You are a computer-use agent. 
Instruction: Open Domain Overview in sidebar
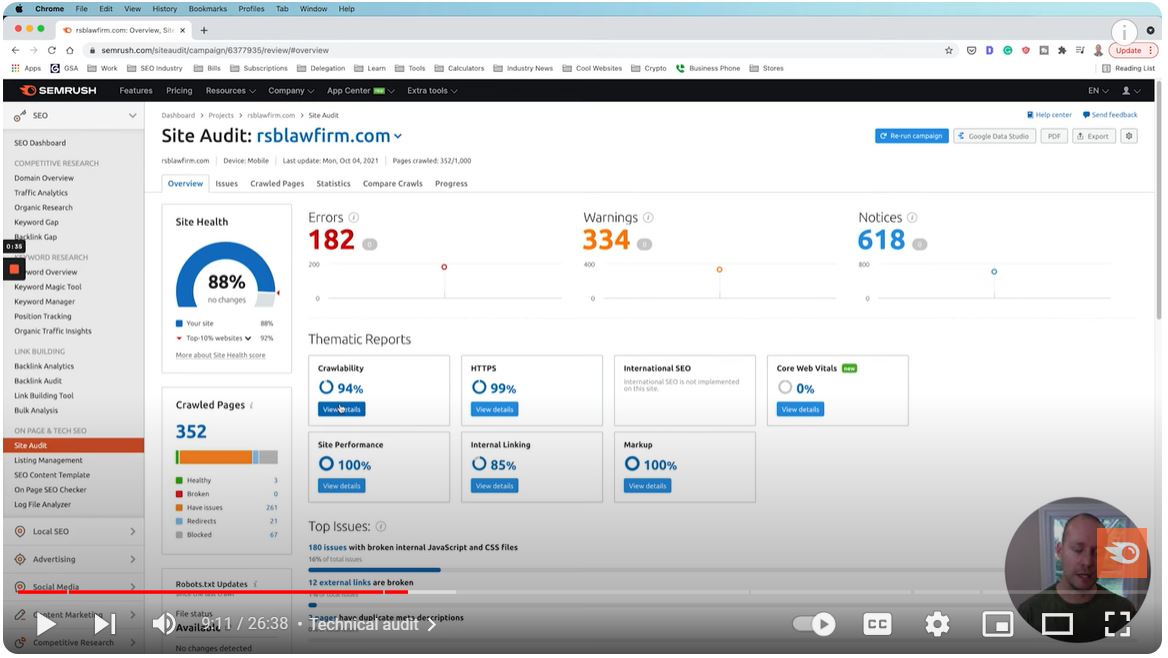click(x=44, y=178)
